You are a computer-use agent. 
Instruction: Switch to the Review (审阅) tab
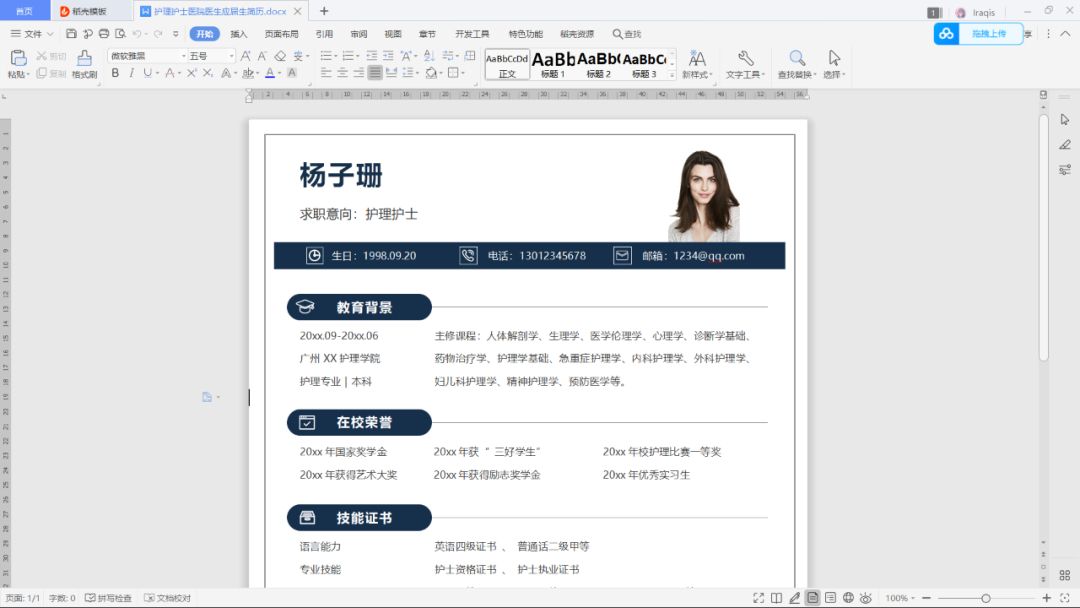point(358,34)
